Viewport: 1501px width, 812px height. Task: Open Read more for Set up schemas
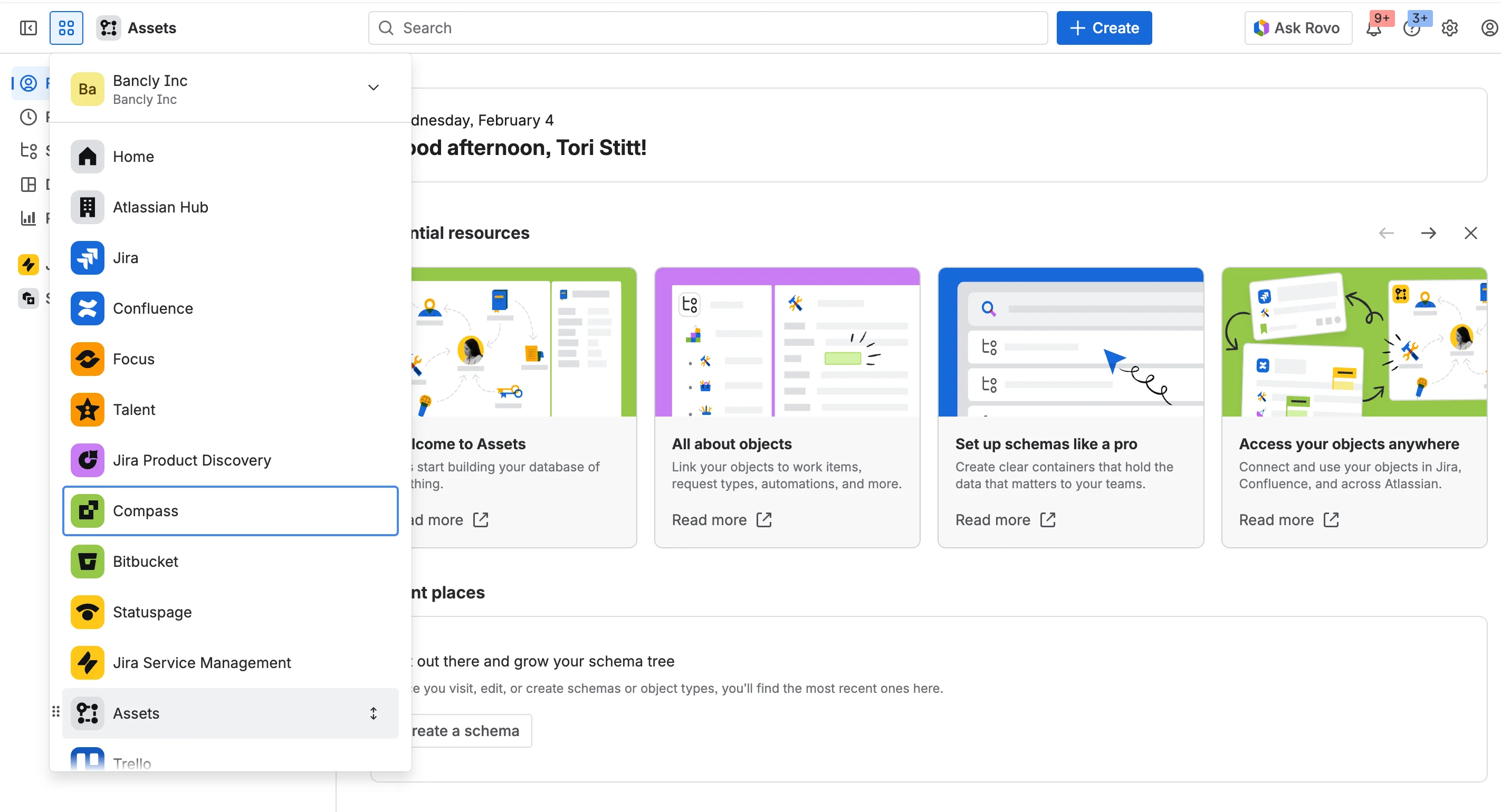(x=1006, y=519)
